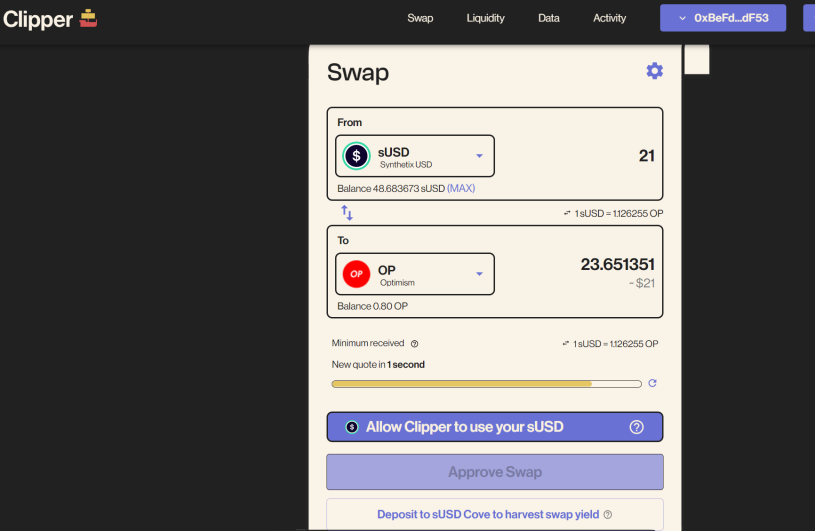815x531 pixels.
Task: Flip the exchange rate direction under From box
Action: pyautogui.click(x=567, y=214)
